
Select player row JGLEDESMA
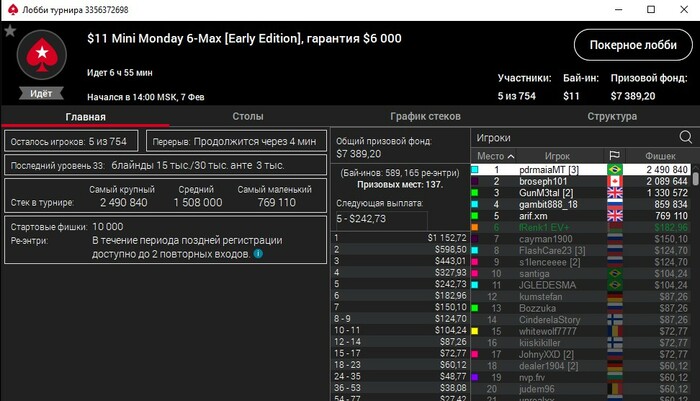pos(581,285)
